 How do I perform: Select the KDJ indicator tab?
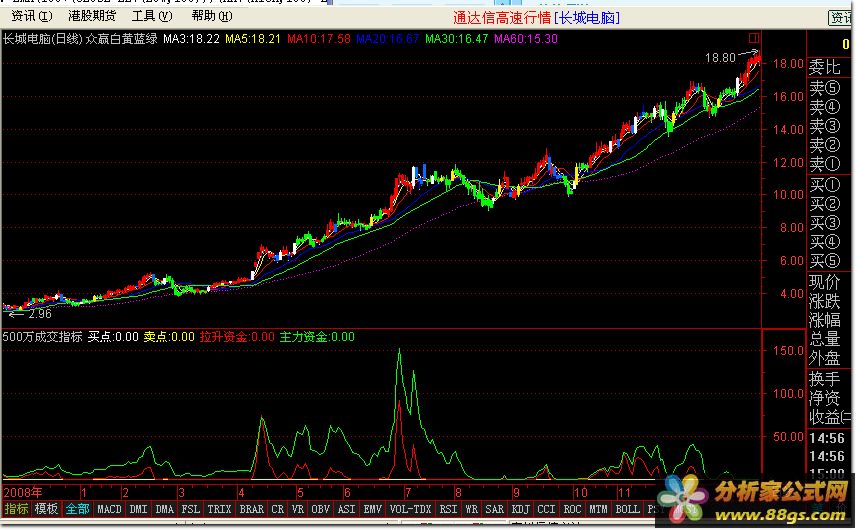520,509
